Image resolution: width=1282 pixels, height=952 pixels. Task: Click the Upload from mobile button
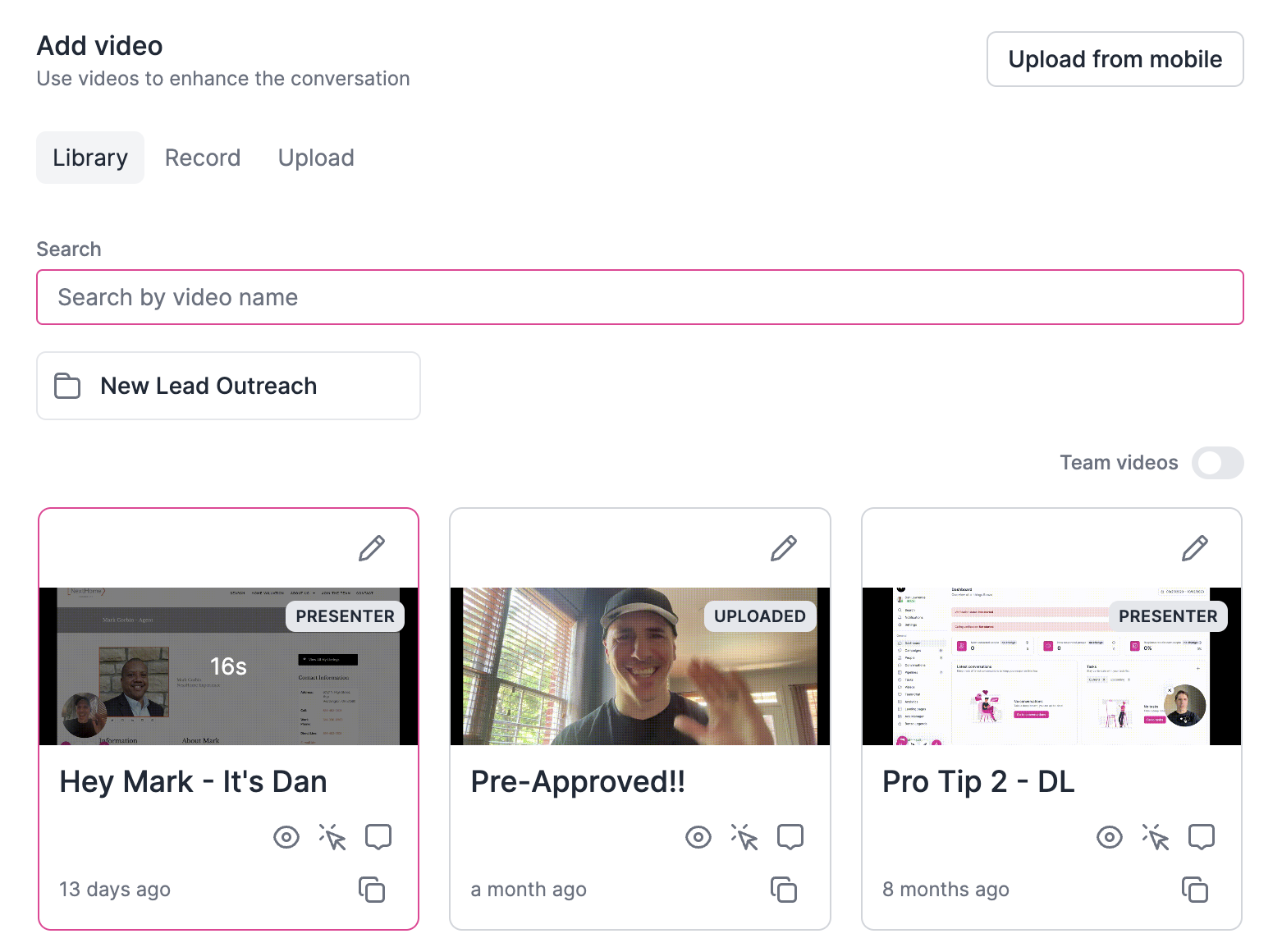[x=1115, y=58]
